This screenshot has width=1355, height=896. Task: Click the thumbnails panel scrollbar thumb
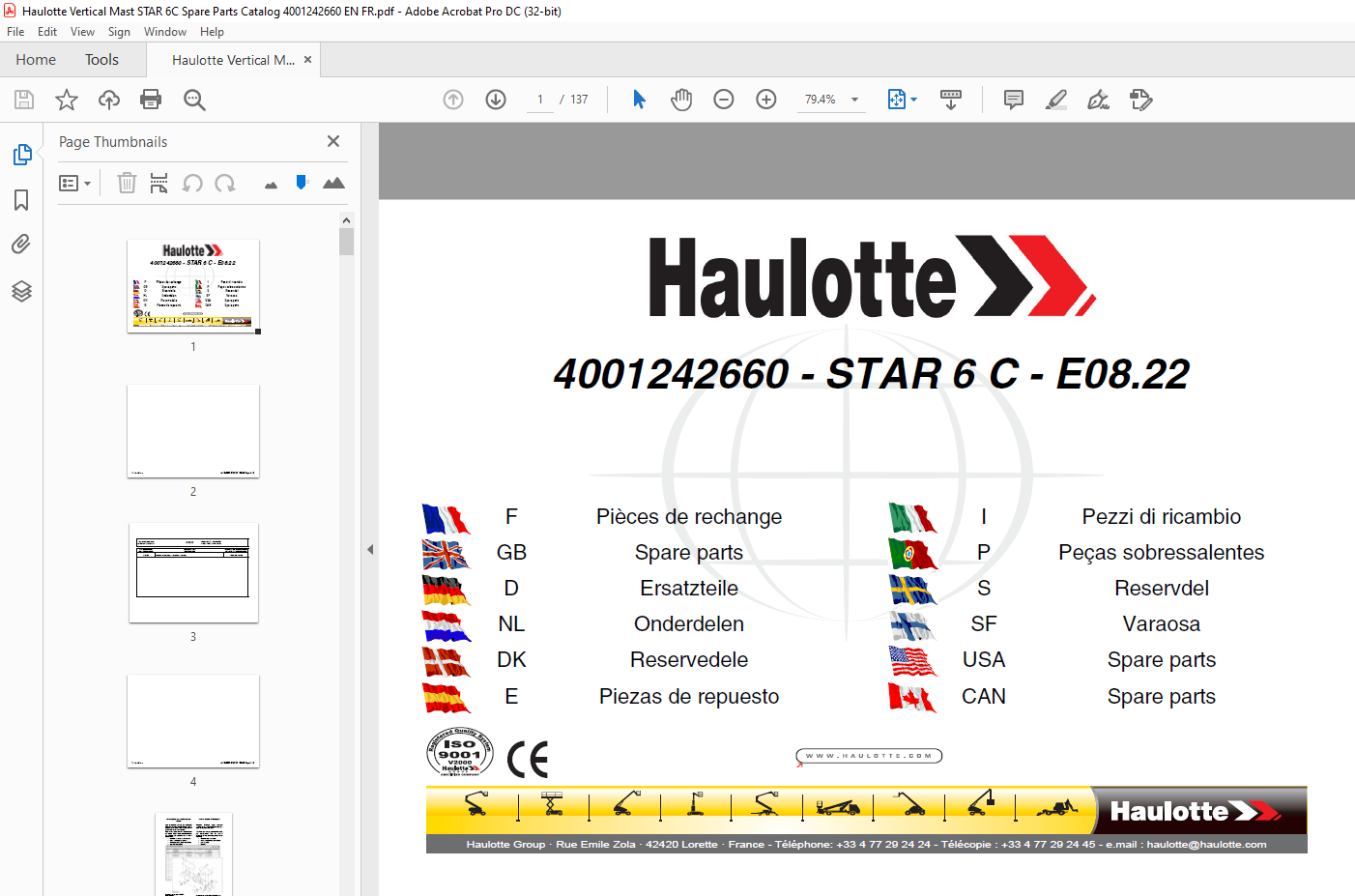click(347, 242)
